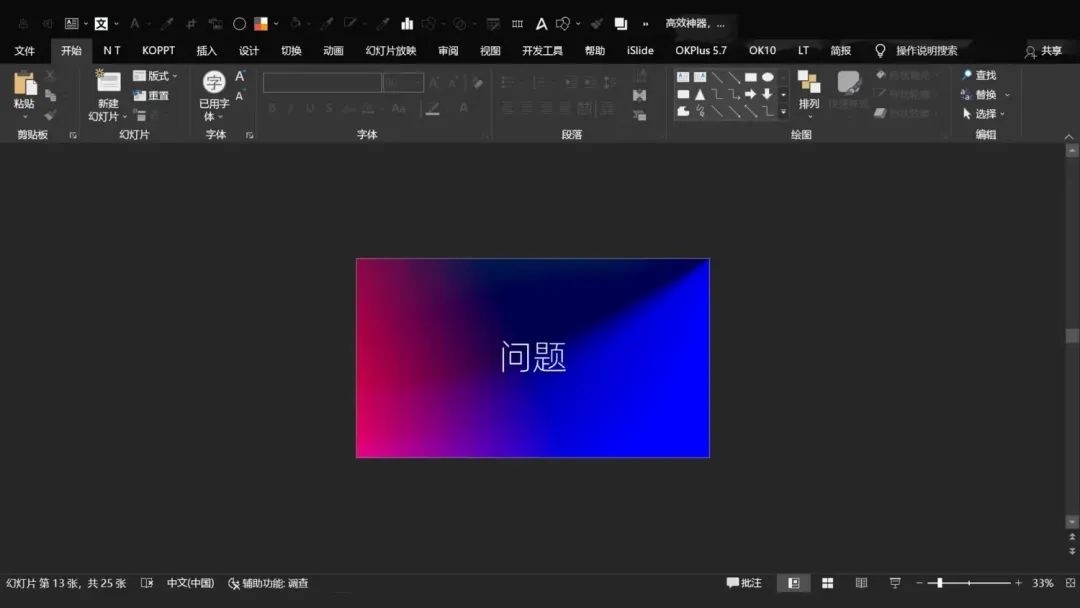Switch to Reading view

pyautogui.click(x=861, y=583)
